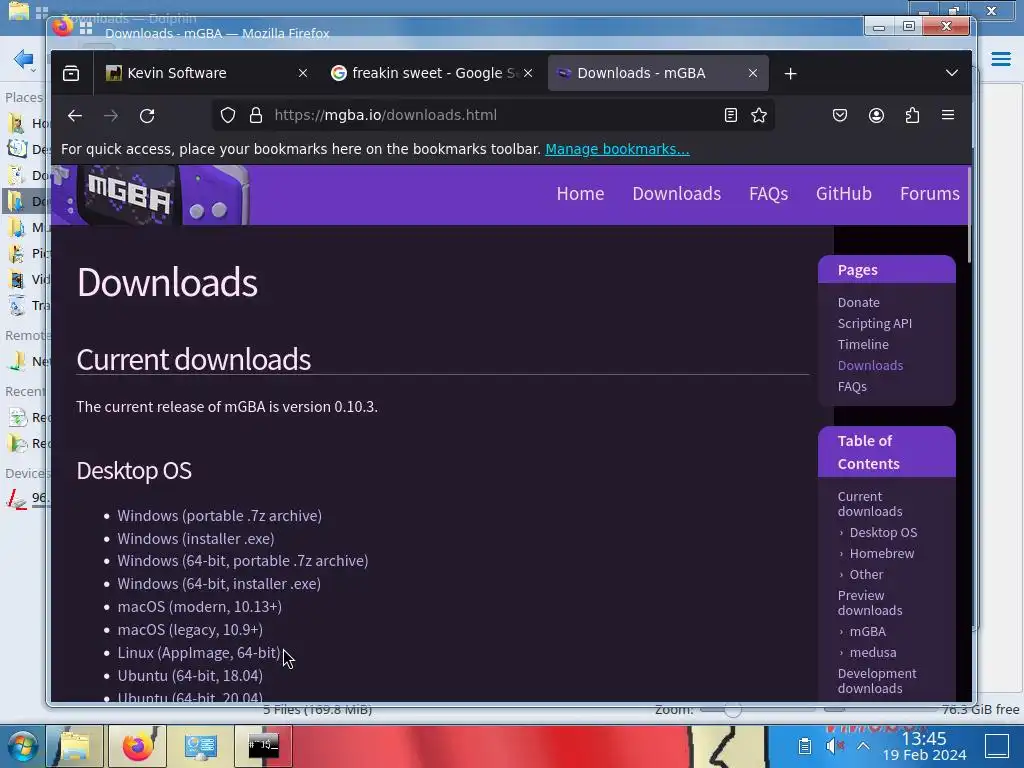1024x768 pixels.
Task: Jump to Preview downloads in contents
Action: click(x=870, y=602)
